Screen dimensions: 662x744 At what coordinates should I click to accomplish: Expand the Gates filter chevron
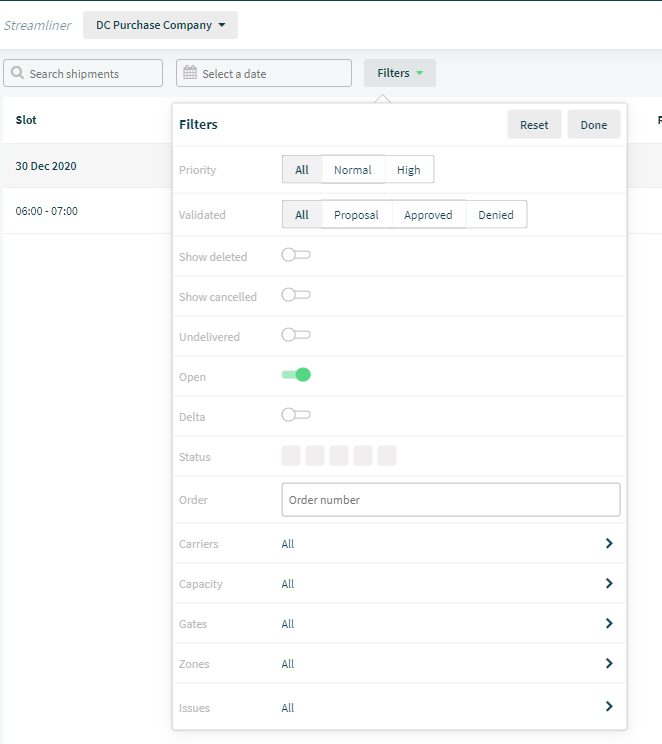pos(609,623)
